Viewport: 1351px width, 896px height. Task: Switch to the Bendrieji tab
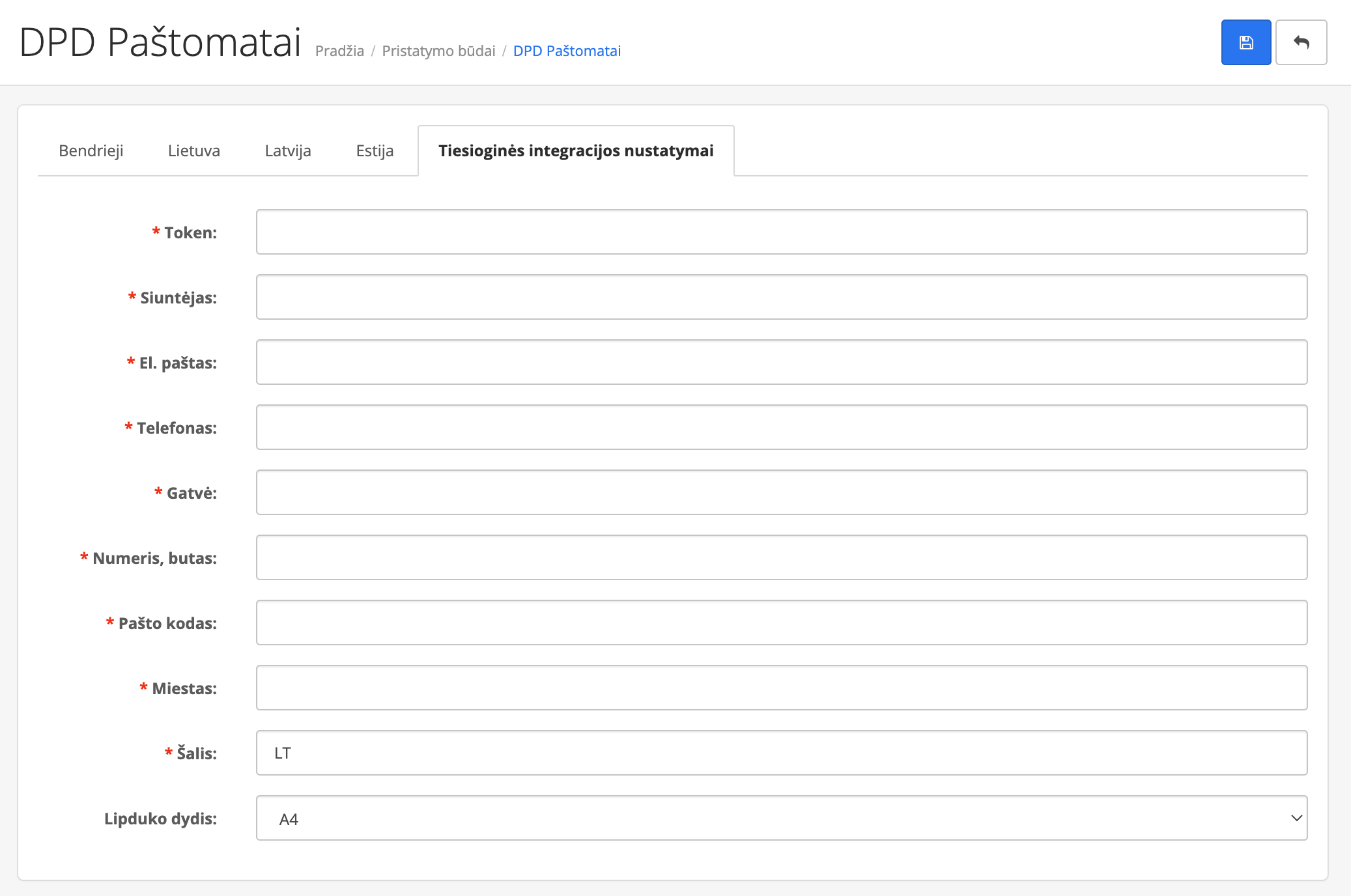click(x=91, y=151)
